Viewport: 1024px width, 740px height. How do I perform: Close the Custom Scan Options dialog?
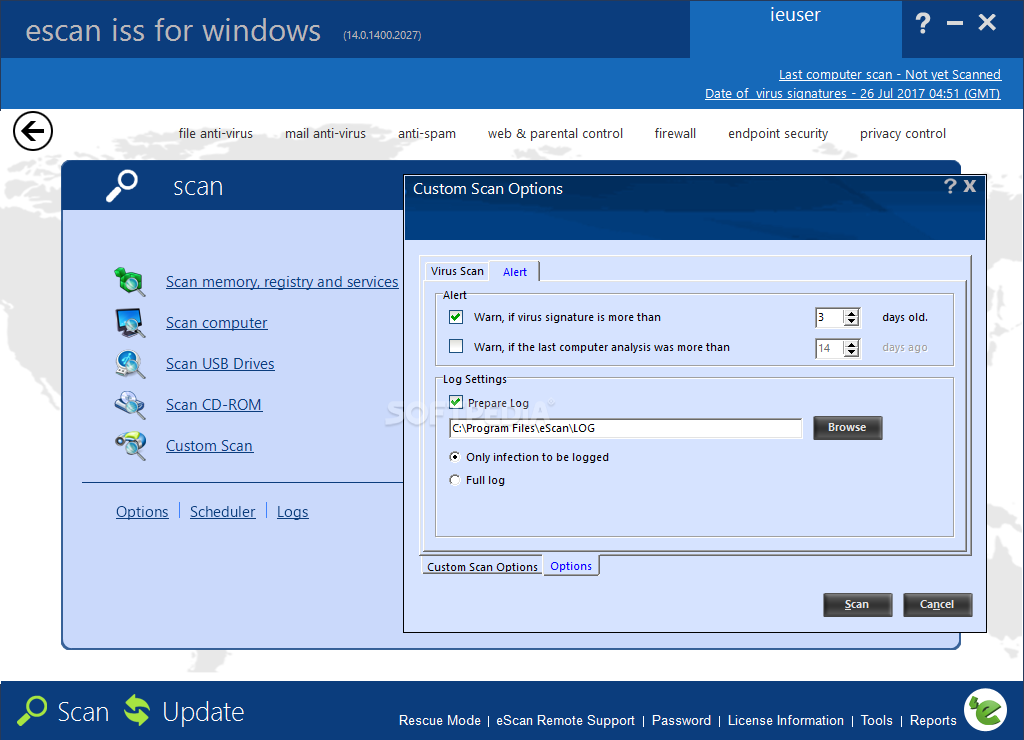click(x=970, y=186)
